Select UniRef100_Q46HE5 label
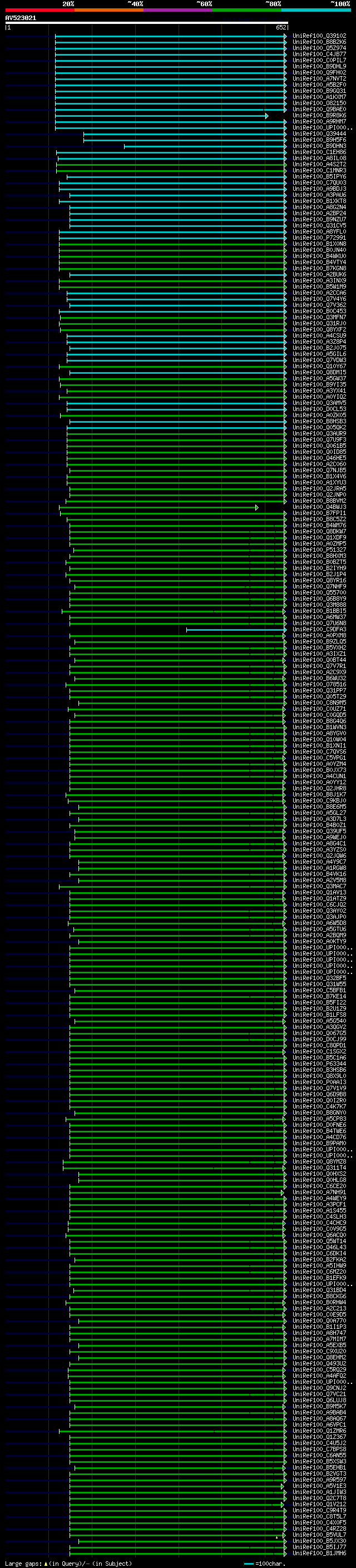 click(319, 458)
